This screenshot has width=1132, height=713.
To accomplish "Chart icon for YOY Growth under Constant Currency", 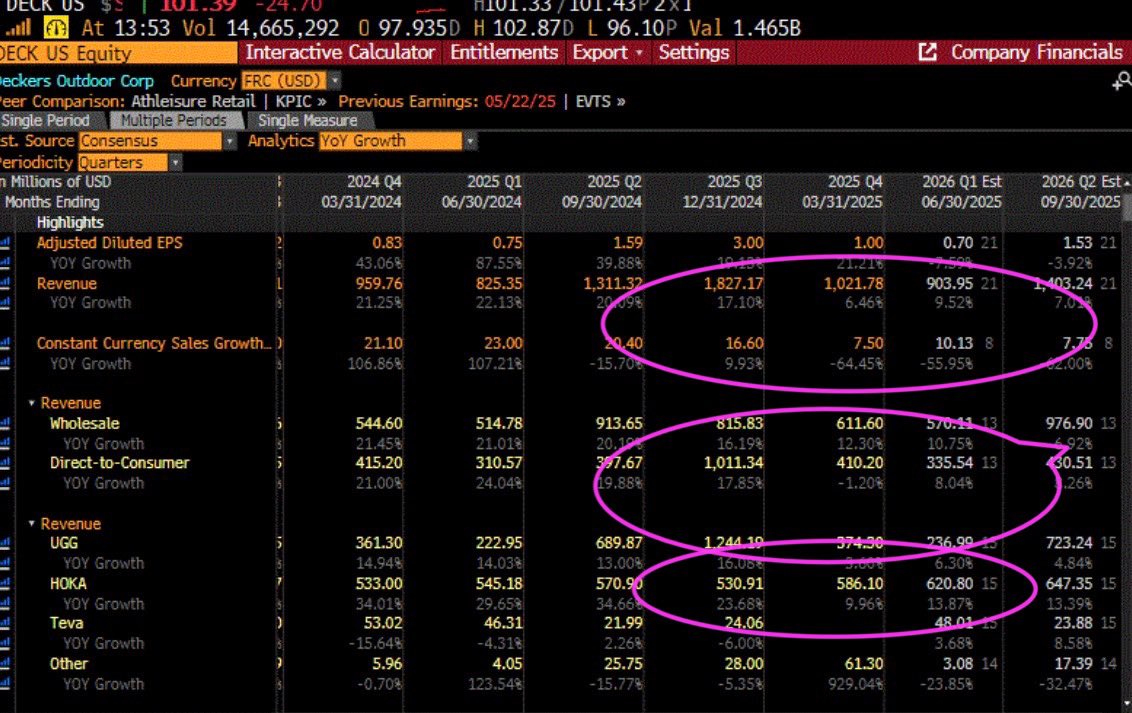I will pyautogui.click(x=5, y=364).
